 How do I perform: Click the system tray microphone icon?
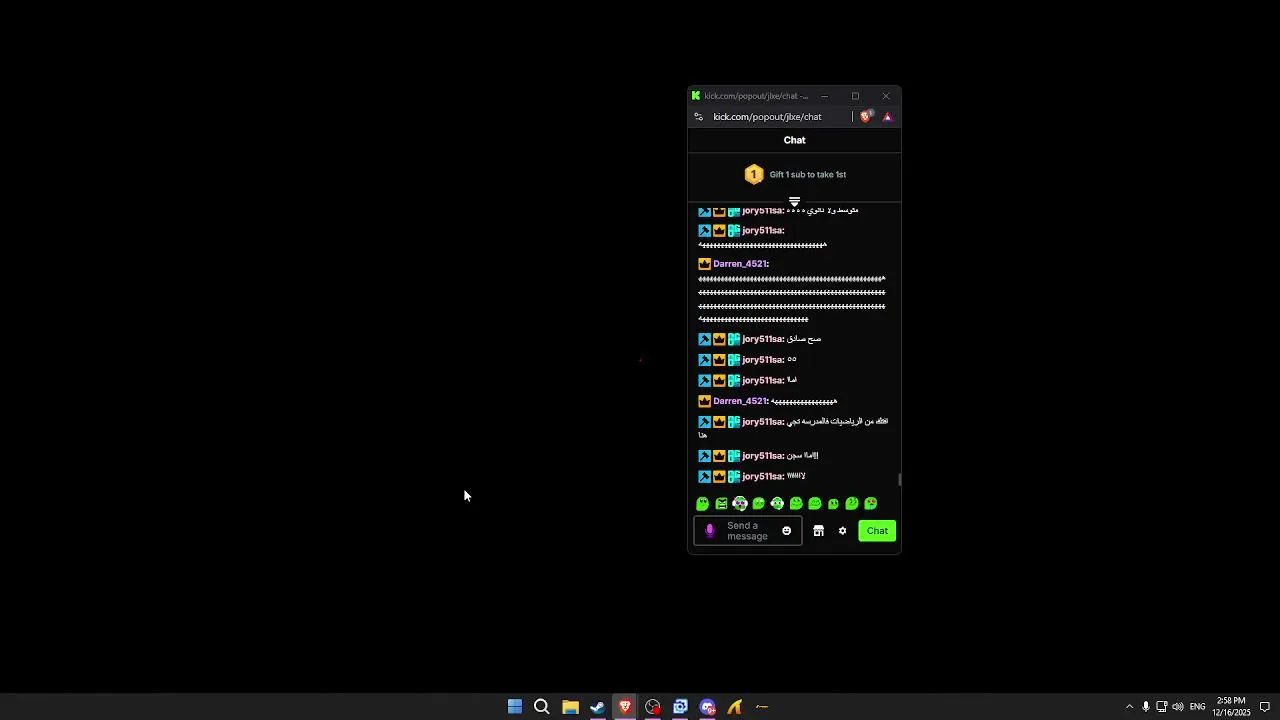click(x=1146, y=707)
